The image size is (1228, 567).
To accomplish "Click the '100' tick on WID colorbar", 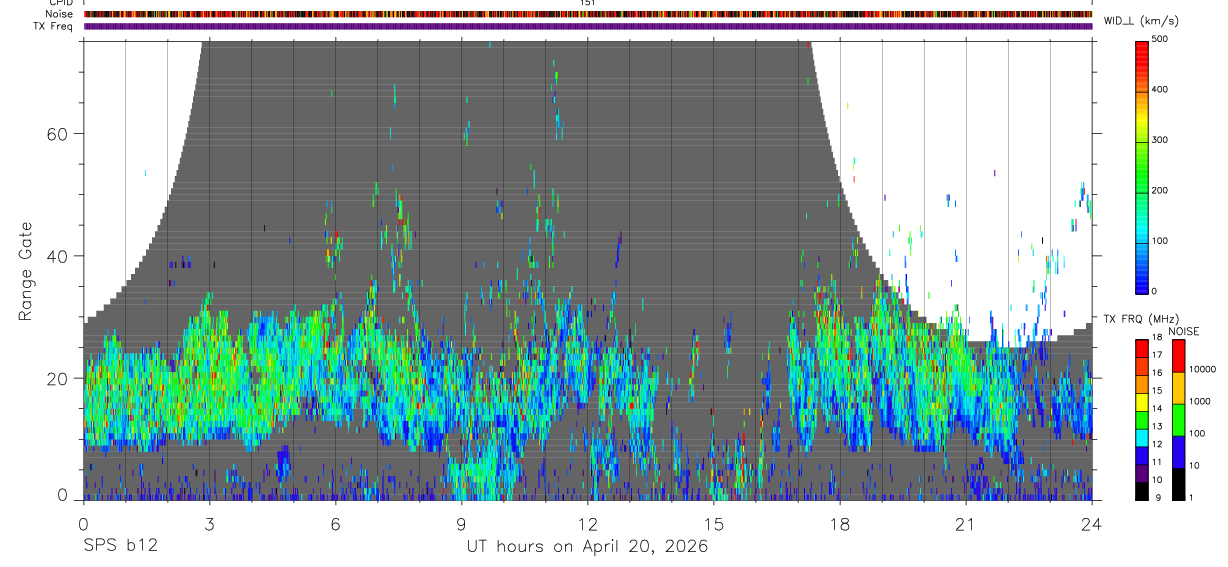I will tap(1161, 240).
